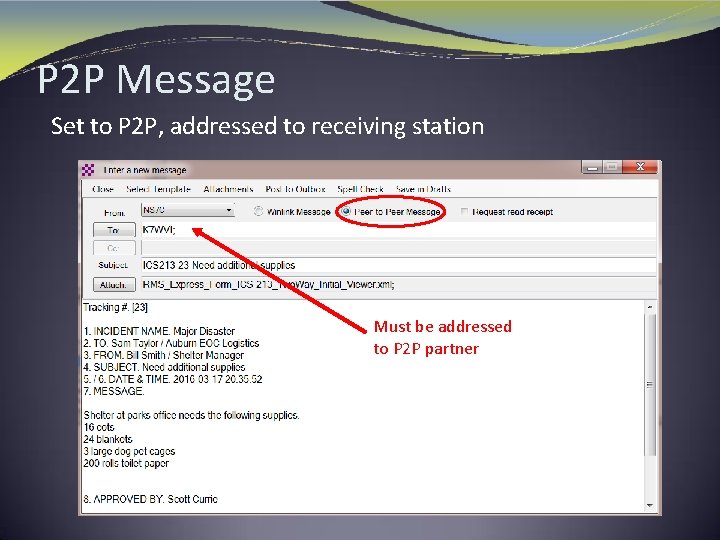
Task: Click scrollbar down arrow in message body
Action: pos(650,506)
